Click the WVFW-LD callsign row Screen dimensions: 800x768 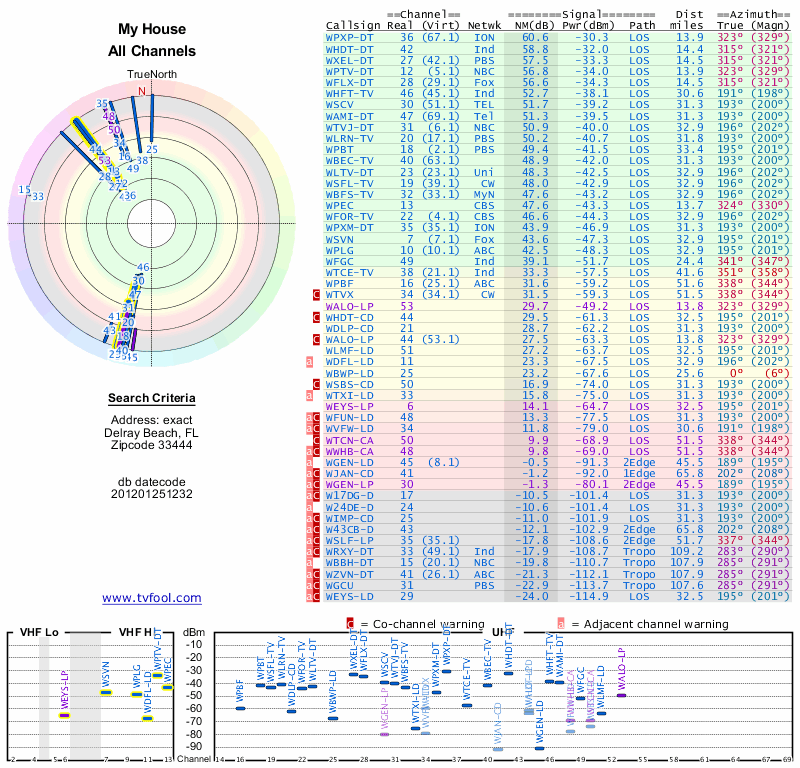tap(349, 429)
